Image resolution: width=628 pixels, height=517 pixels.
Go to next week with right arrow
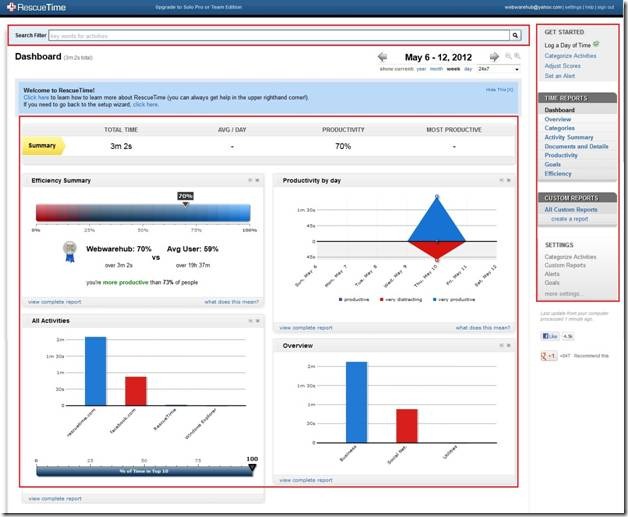[x=494, y=57]
